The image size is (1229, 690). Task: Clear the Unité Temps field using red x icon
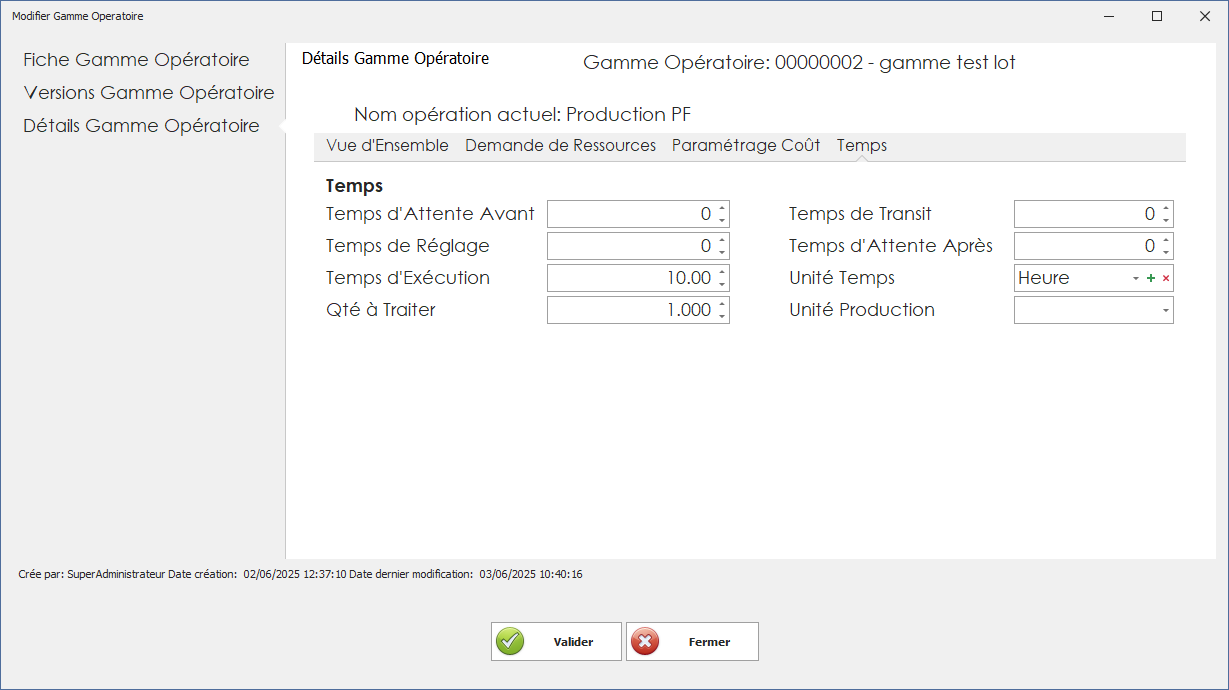[1166, 277]
